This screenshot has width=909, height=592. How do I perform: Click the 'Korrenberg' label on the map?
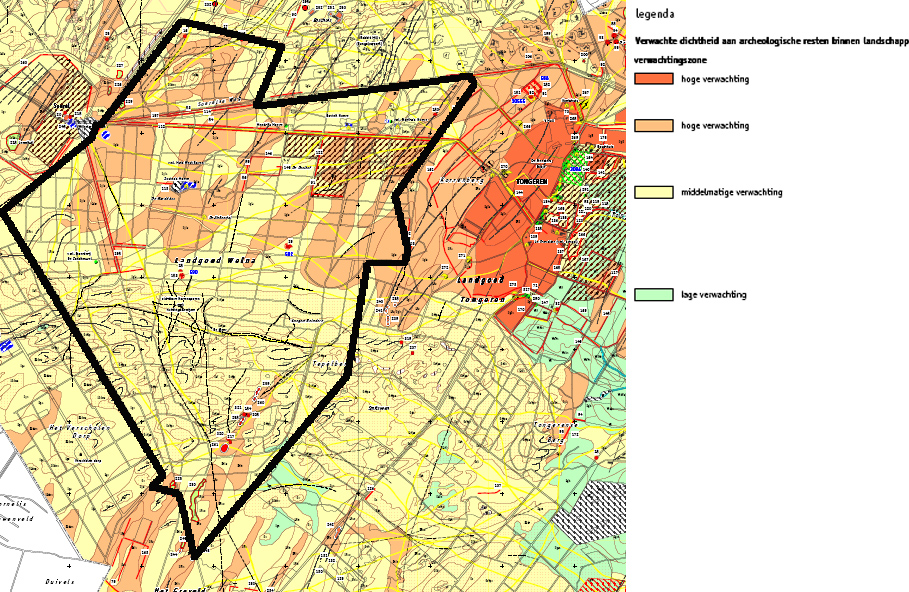pos(463,179)
